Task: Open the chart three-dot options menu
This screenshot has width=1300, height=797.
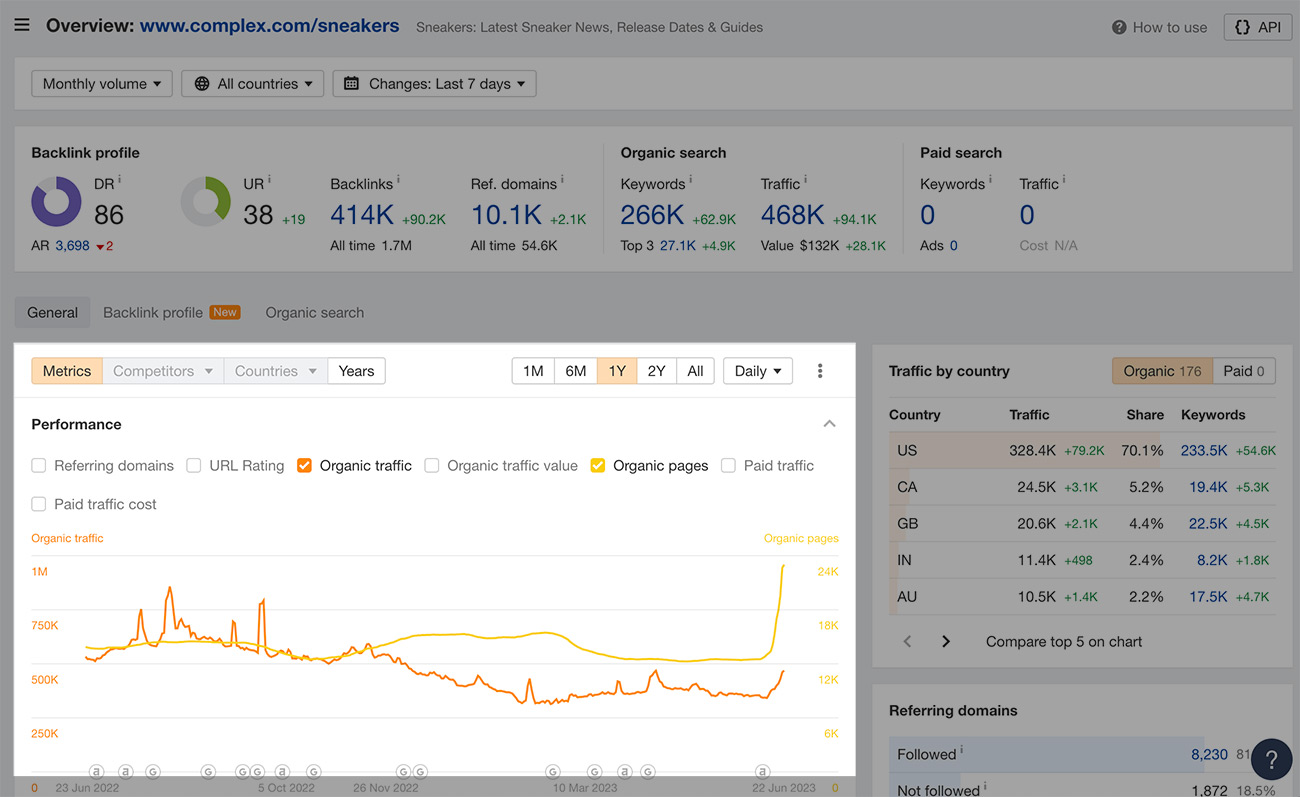Action: click(820, 371)
